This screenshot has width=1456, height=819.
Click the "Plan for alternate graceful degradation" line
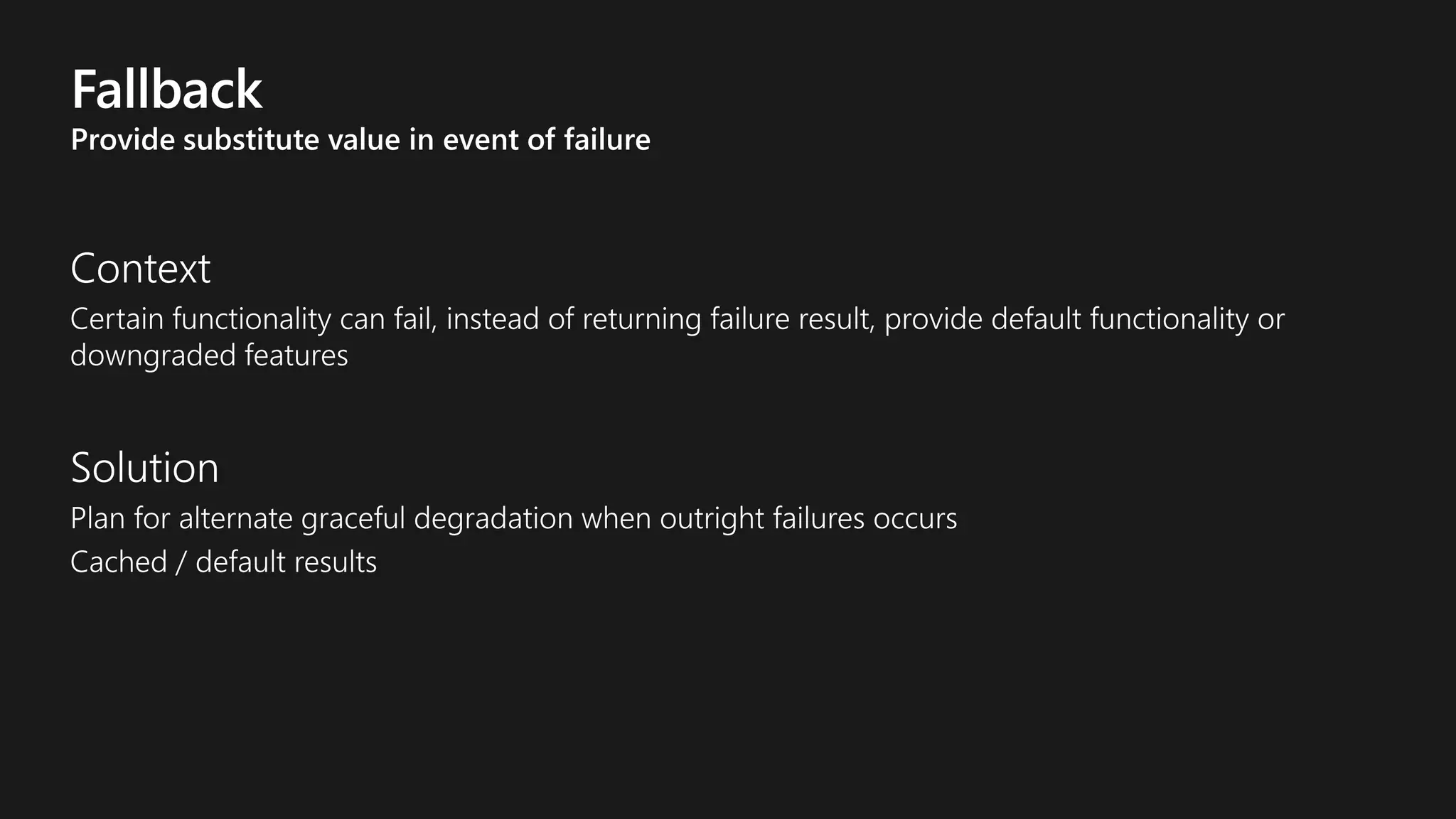click(x=514, y=518)
